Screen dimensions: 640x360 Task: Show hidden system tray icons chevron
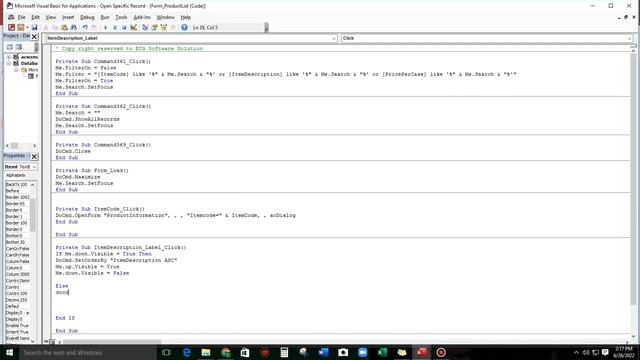click(576, 352)
